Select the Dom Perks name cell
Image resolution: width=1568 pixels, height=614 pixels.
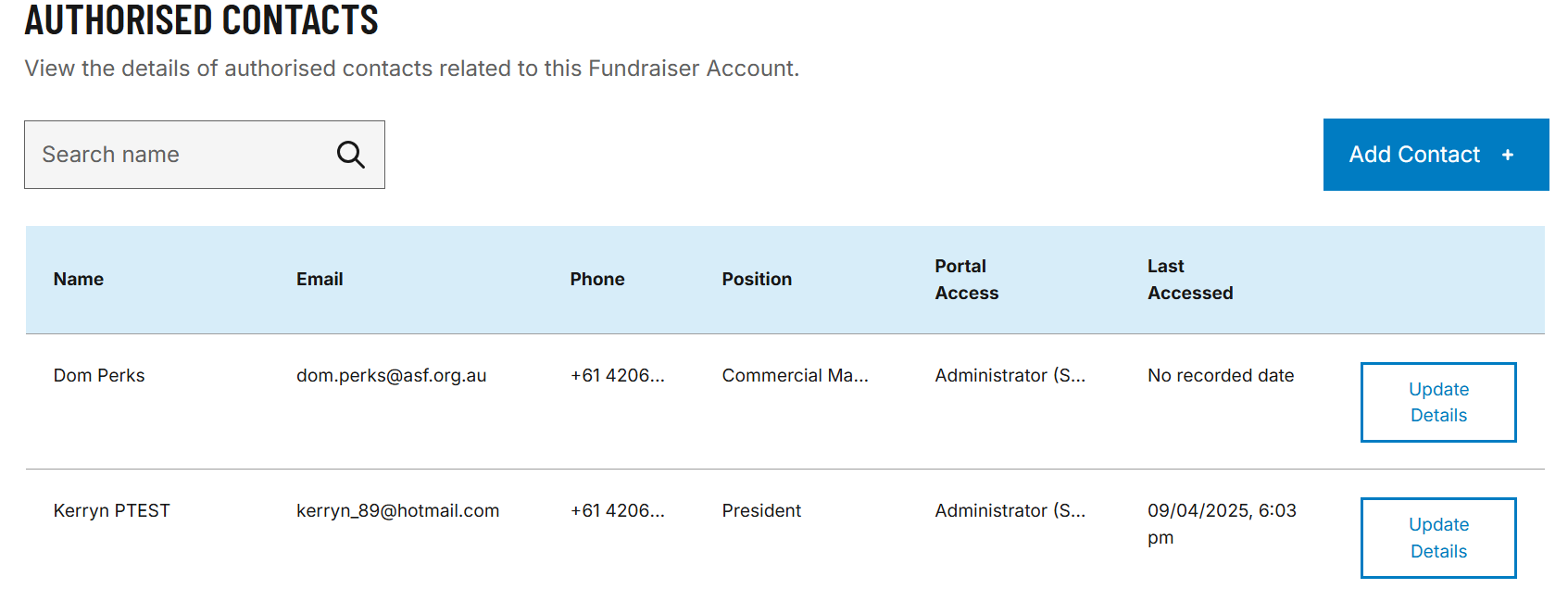(x=99, y=375)
